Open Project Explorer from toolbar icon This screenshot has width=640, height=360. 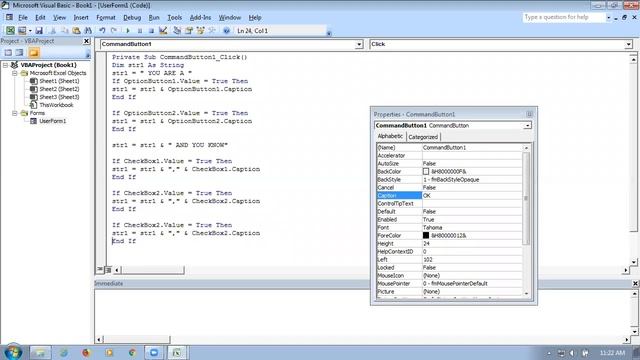click(x=177, y=31)
